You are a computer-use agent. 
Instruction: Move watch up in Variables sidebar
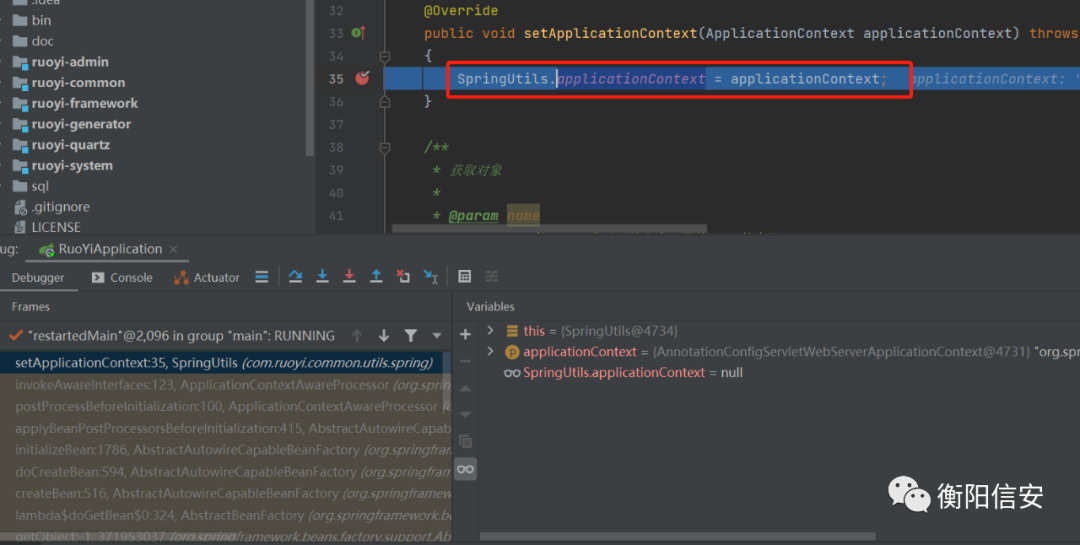coord(466,389)
